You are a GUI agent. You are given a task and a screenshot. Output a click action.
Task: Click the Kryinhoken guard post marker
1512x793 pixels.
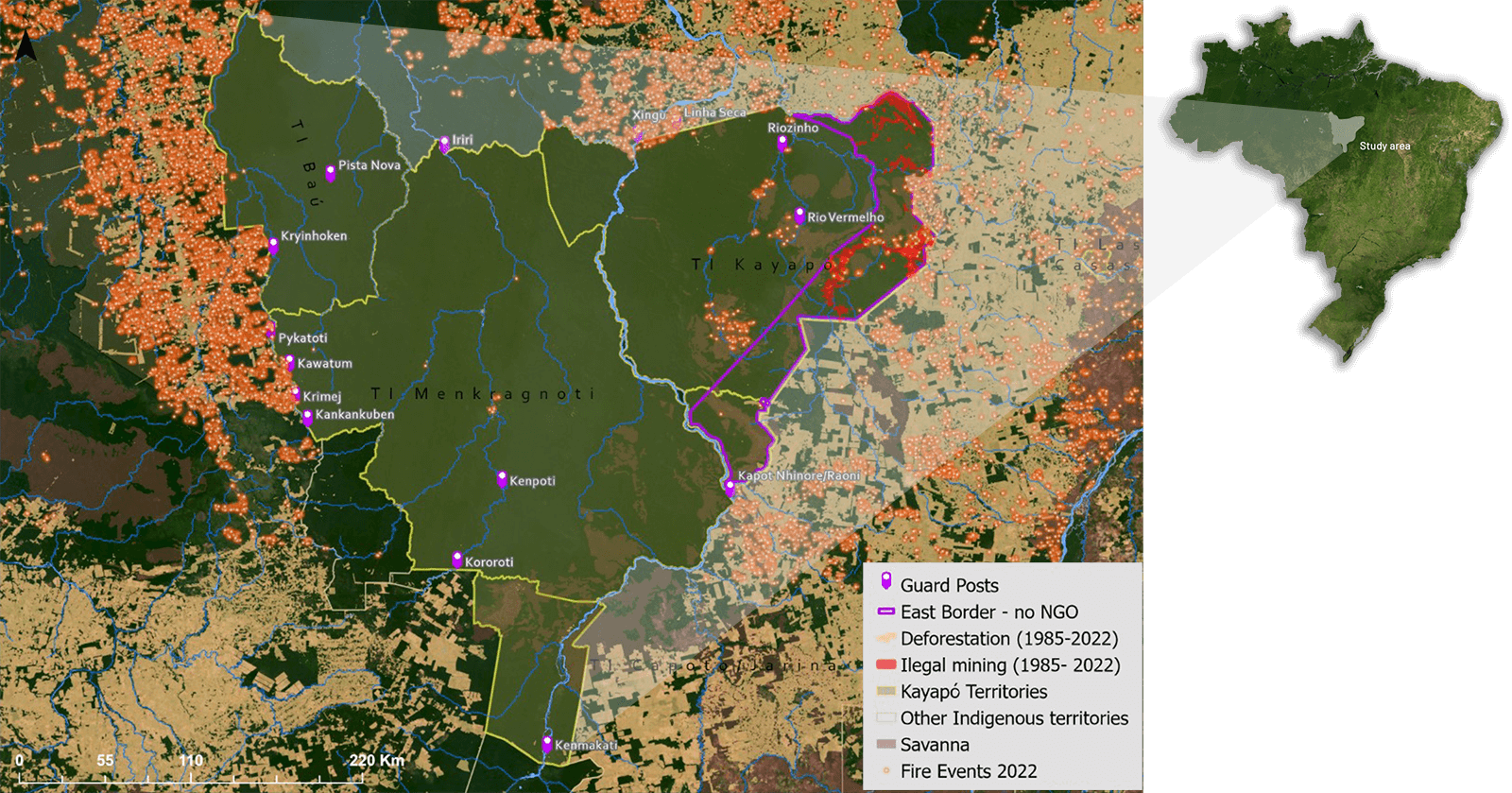click(x=273, y=247)
